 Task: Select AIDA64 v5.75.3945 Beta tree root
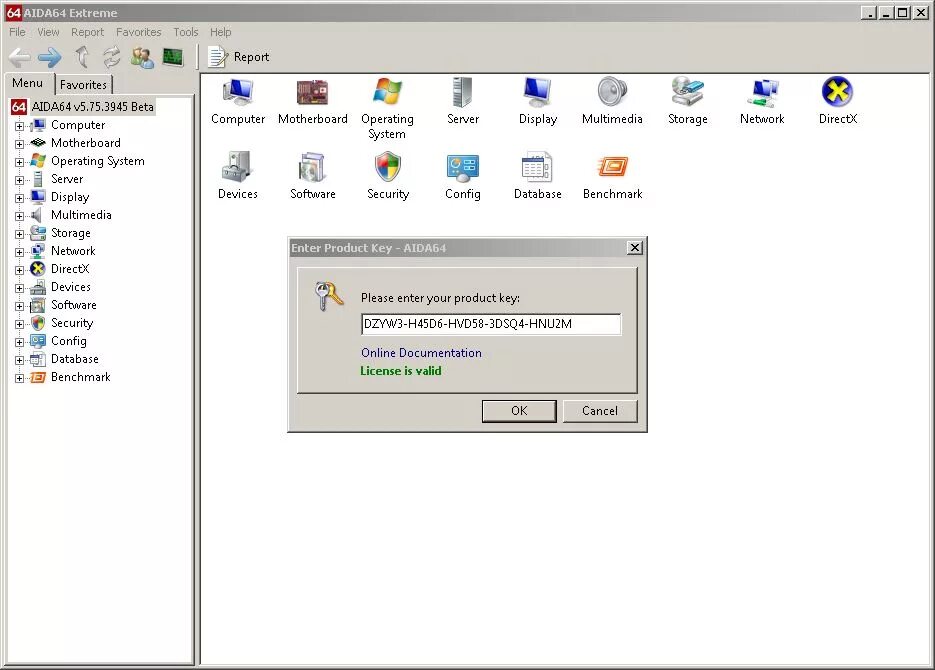point(92,107)
